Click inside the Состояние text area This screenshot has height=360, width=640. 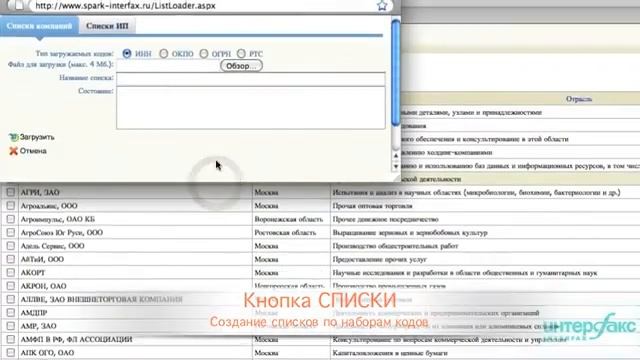pos(251,108)
